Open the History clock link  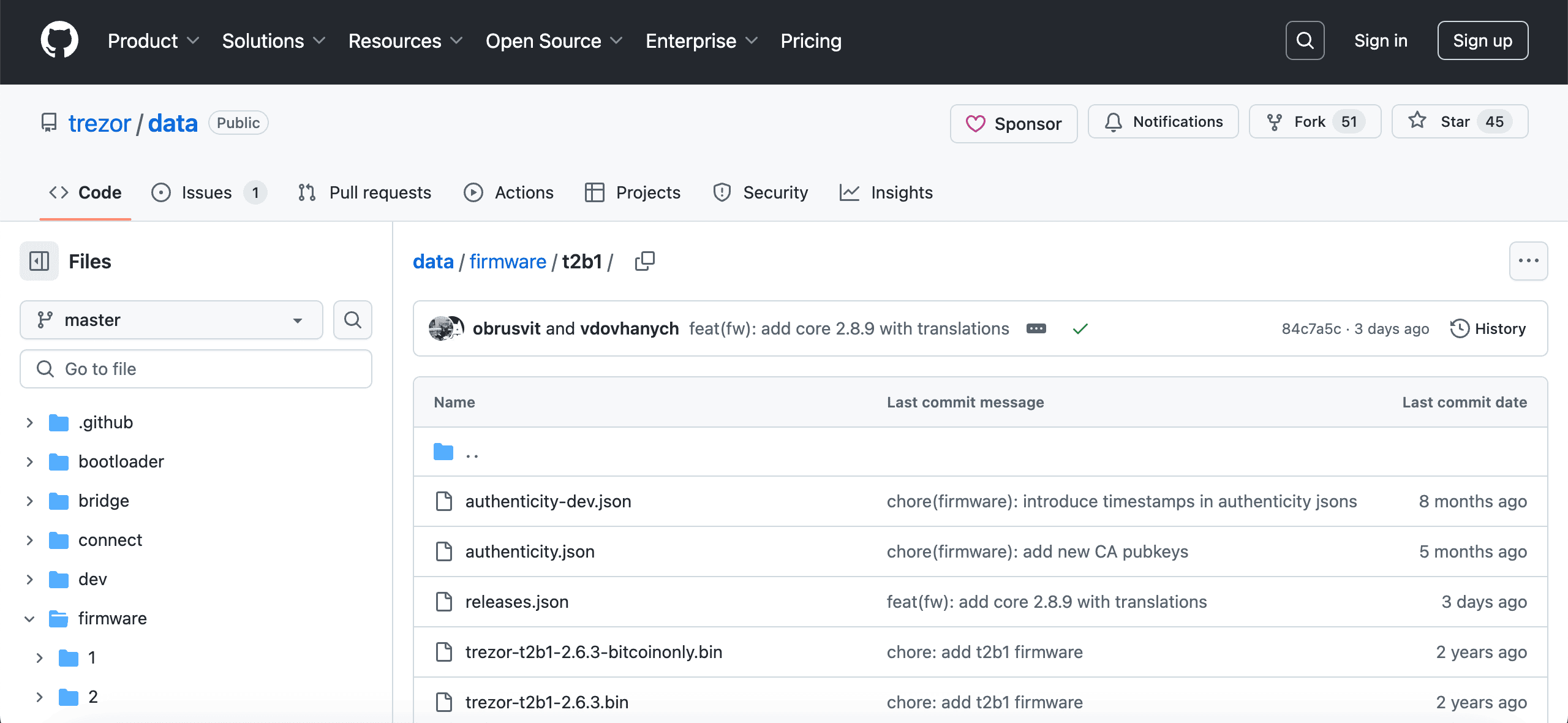click(1488, 329)
